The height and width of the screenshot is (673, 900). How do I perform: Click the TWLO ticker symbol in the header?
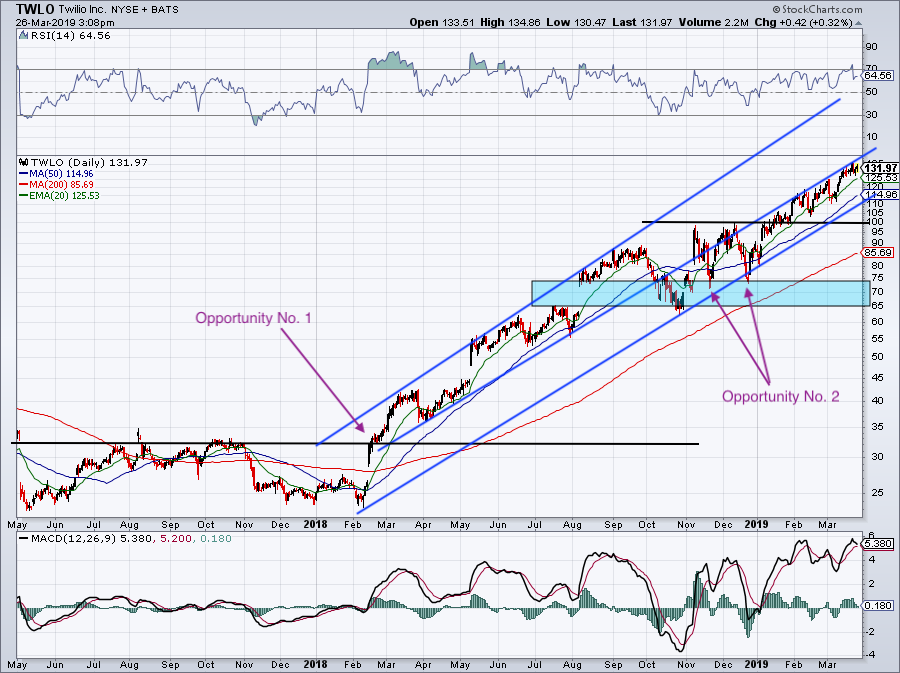pyautogui.click(x=36, y=9)
